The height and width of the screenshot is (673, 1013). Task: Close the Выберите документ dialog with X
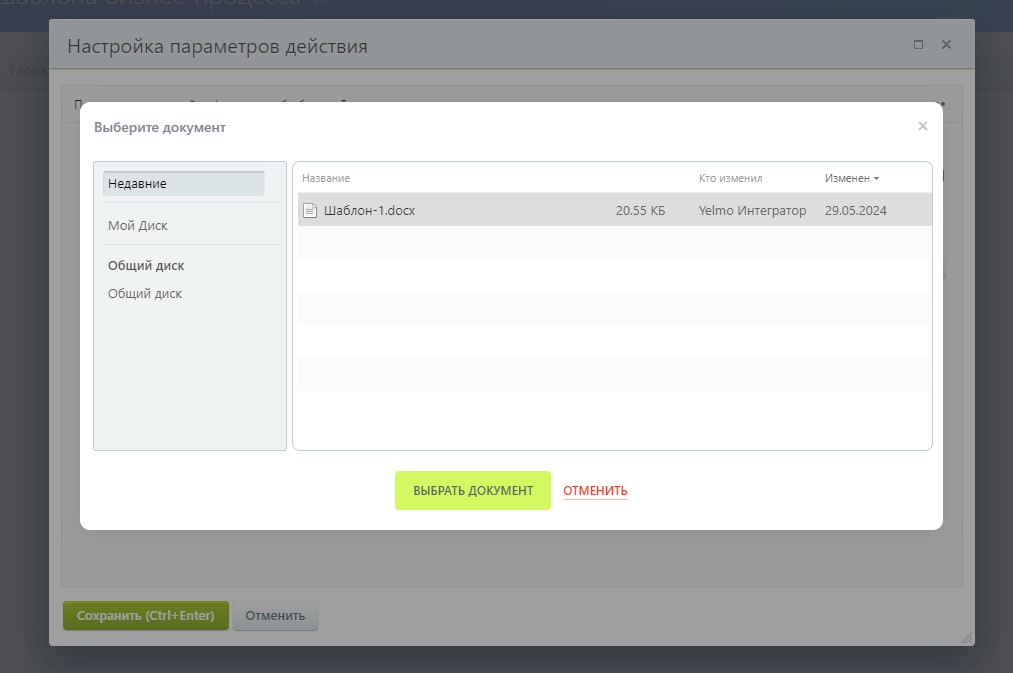coord(922,126)
